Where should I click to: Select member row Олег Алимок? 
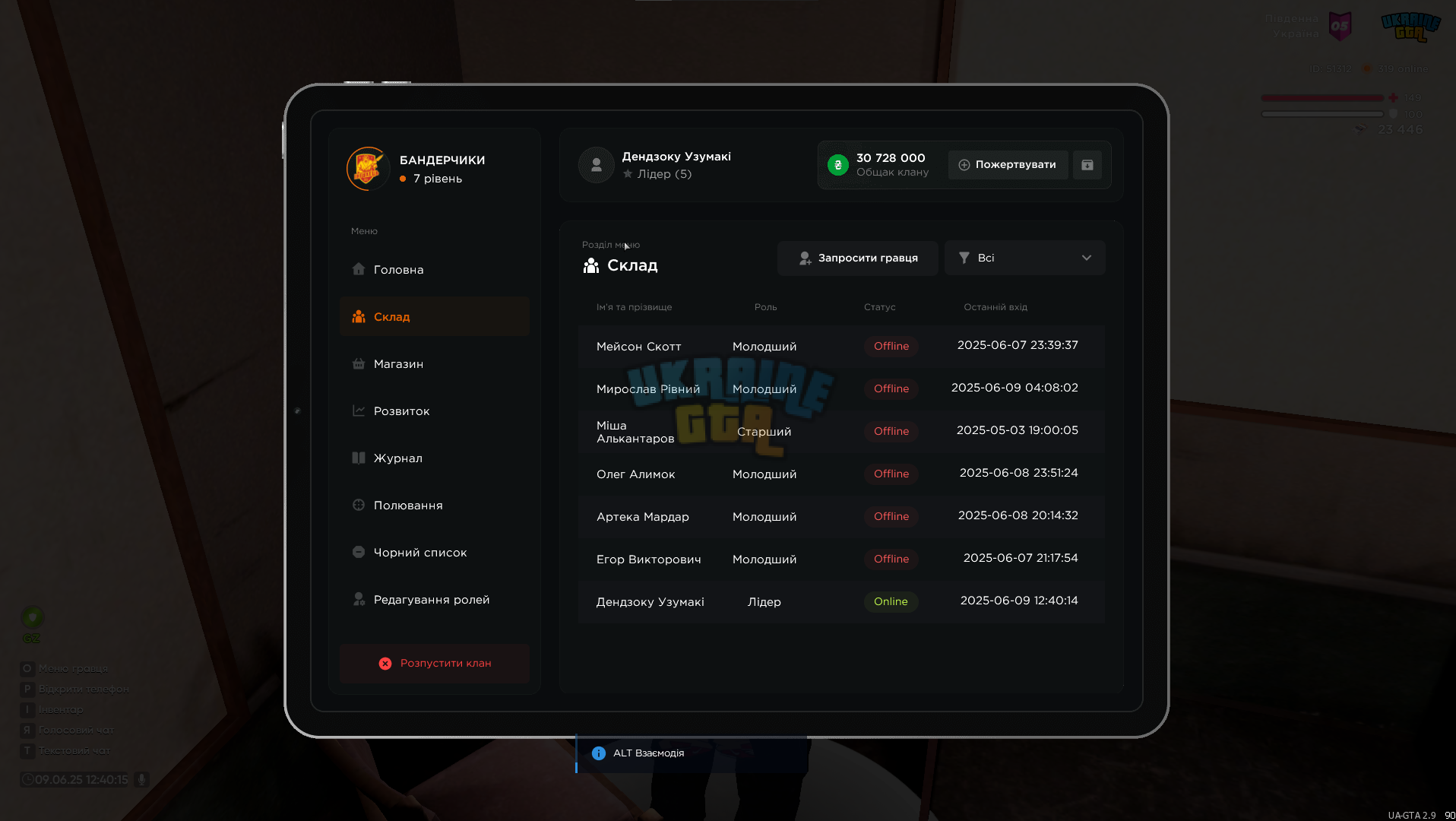coord(841,474)
